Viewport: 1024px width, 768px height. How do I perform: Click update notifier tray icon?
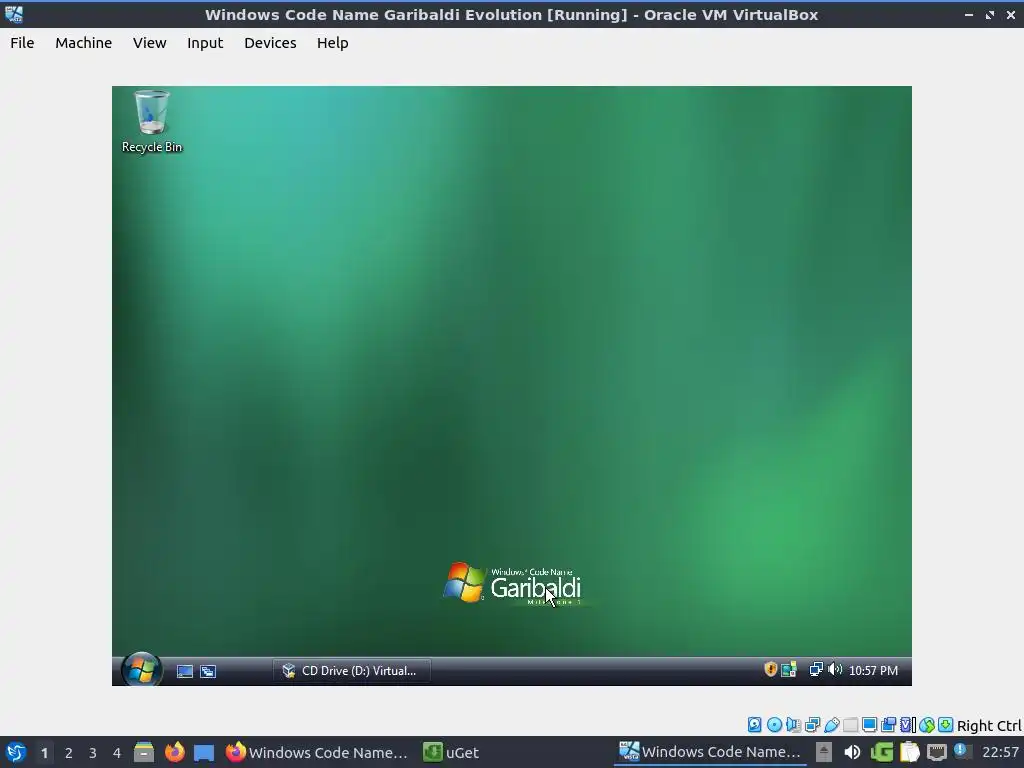coord(961,751)
